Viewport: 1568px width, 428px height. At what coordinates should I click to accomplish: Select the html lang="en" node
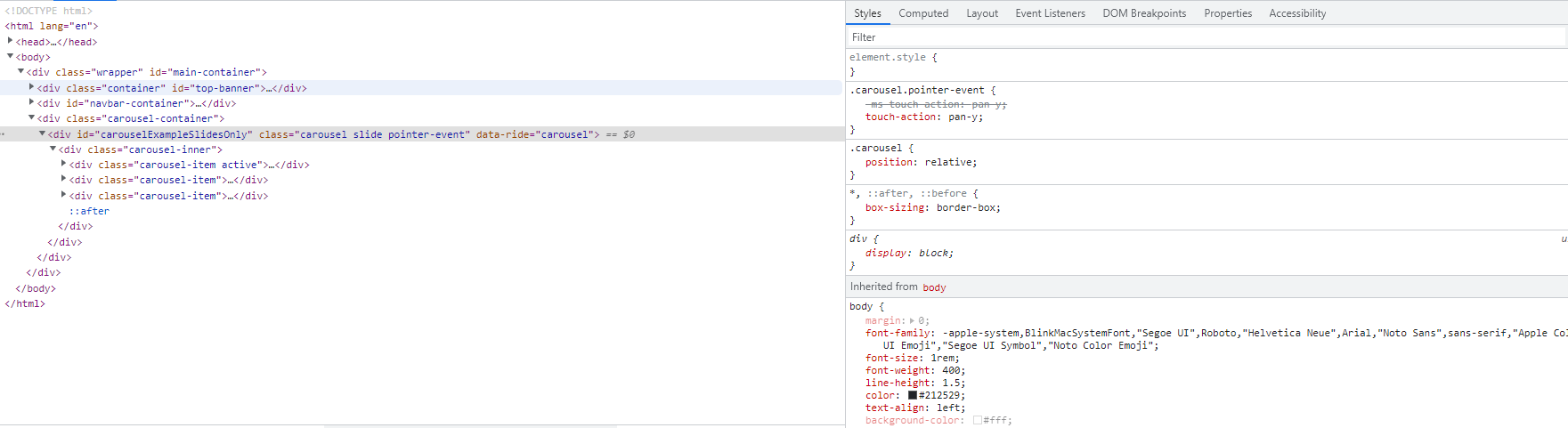pos(52,26)
